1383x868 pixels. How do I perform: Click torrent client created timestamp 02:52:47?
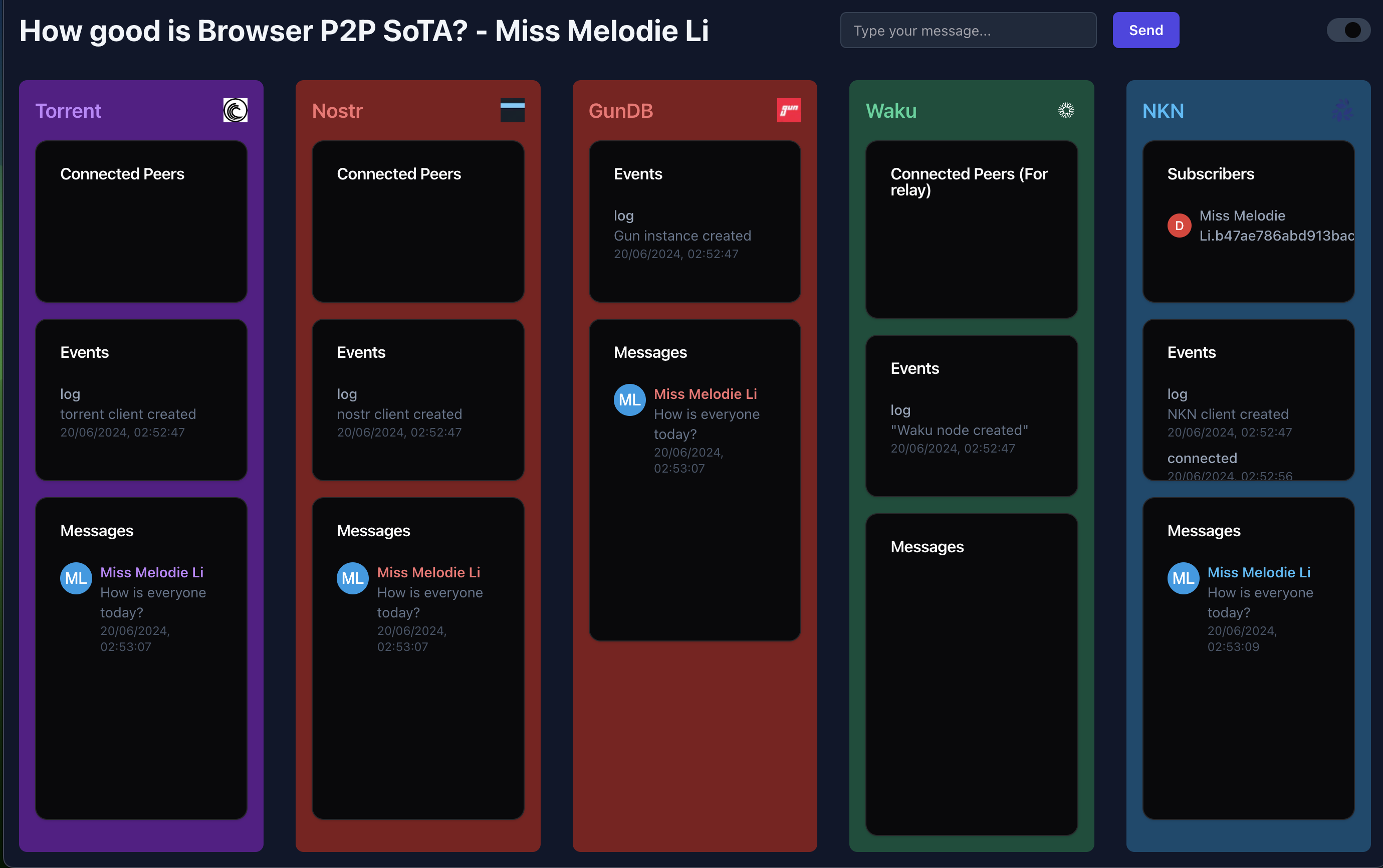pos(123,432)
